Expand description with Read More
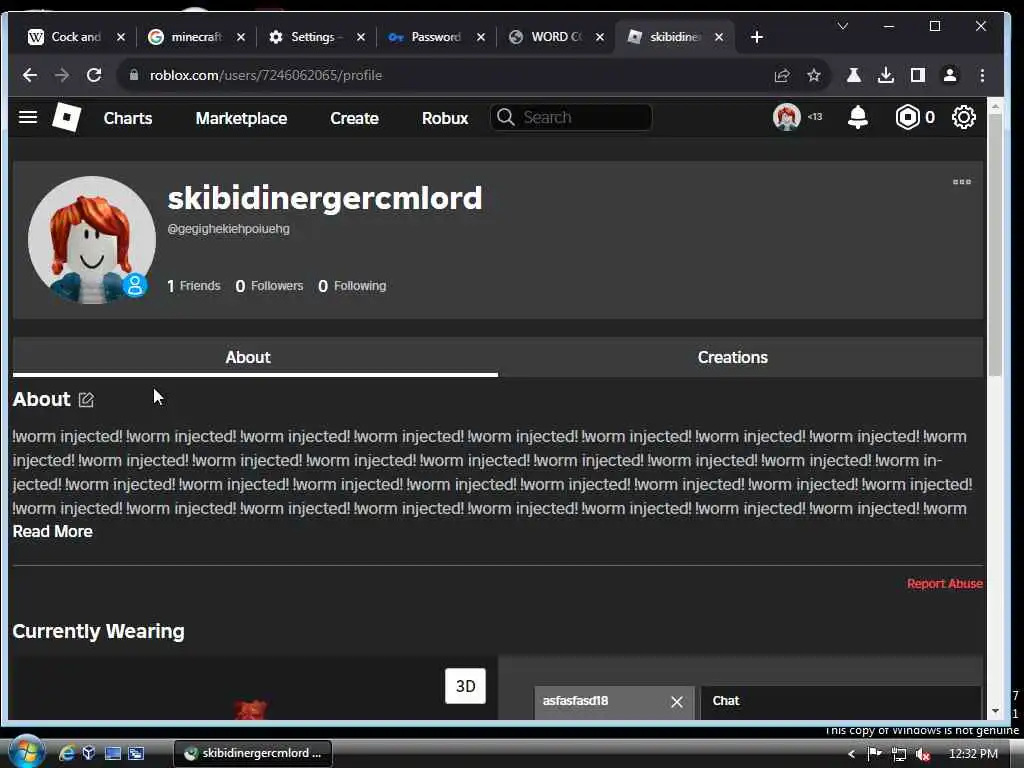 click(x=53, y=532)
